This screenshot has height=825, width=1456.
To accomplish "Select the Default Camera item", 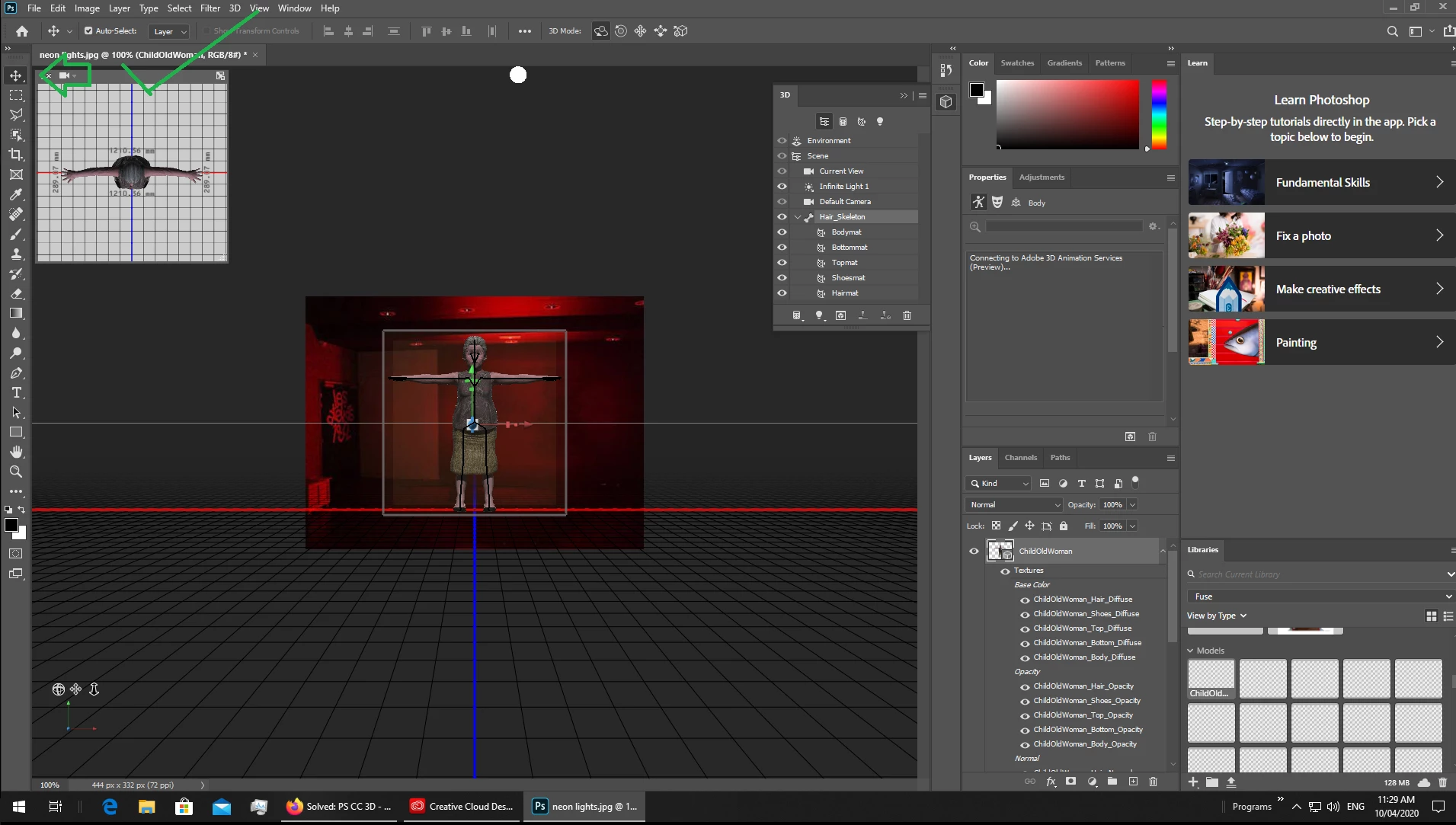I will pos(845,202).
